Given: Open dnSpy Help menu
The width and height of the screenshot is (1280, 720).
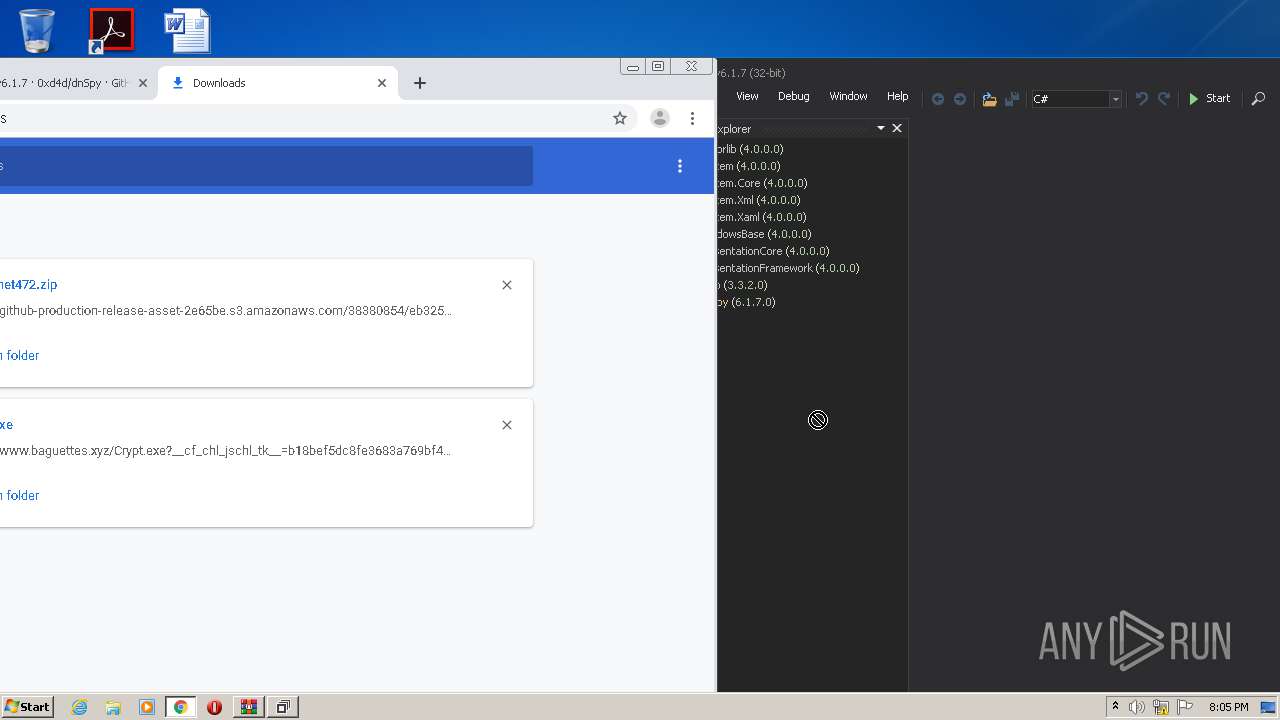Looking at the screenshot, I should point(897,97).
